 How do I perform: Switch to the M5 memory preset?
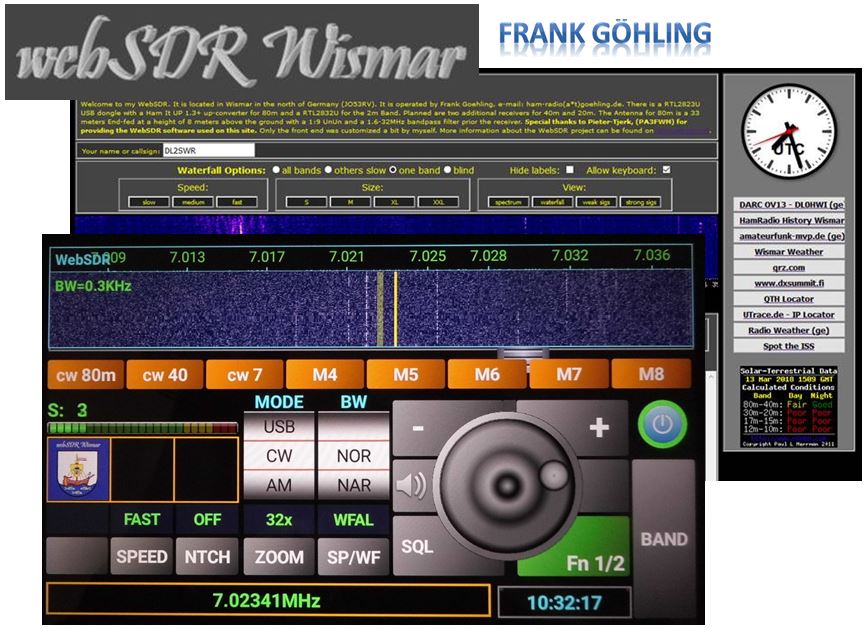(405, 375)
